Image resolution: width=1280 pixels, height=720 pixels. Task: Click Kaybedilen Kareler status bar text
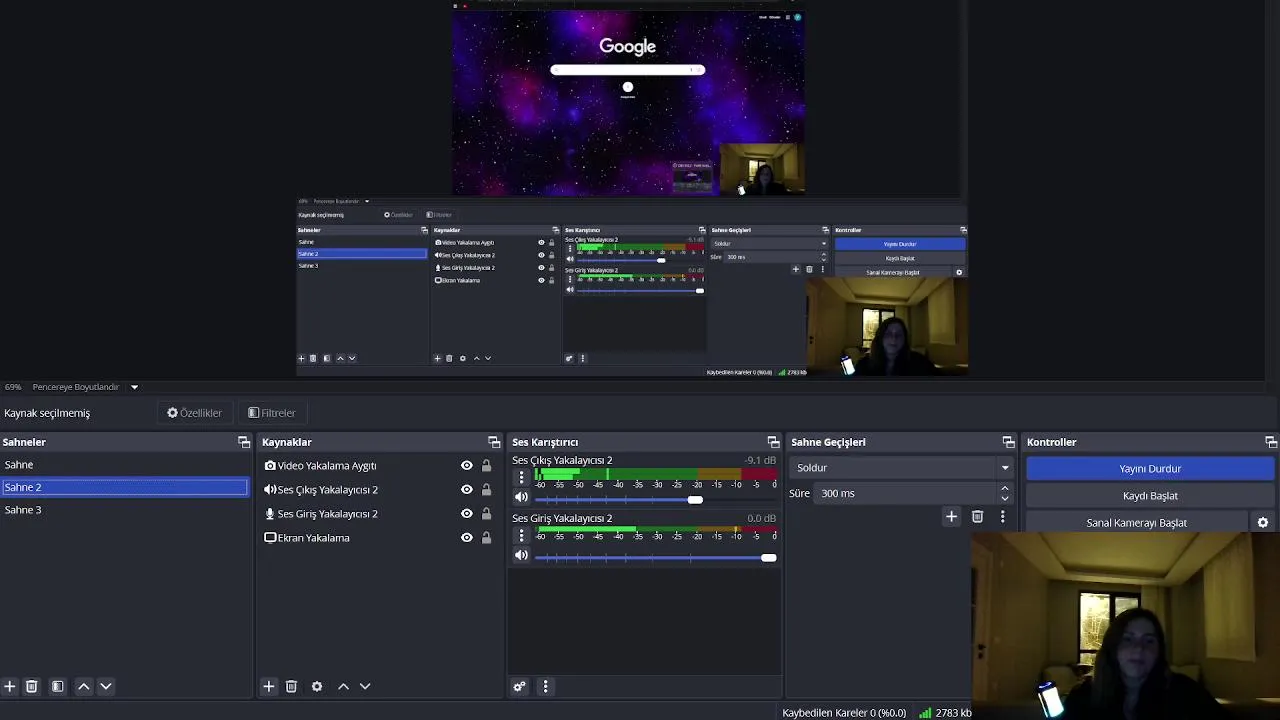pos(844,713)
